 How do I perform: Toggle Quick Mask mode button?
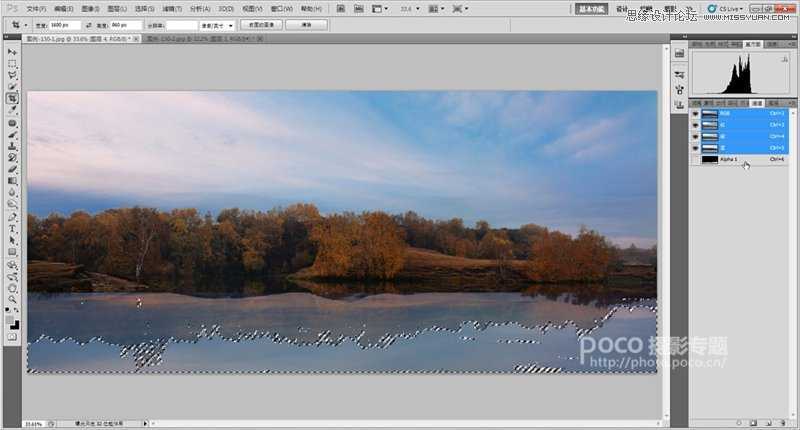pos(12,337)
